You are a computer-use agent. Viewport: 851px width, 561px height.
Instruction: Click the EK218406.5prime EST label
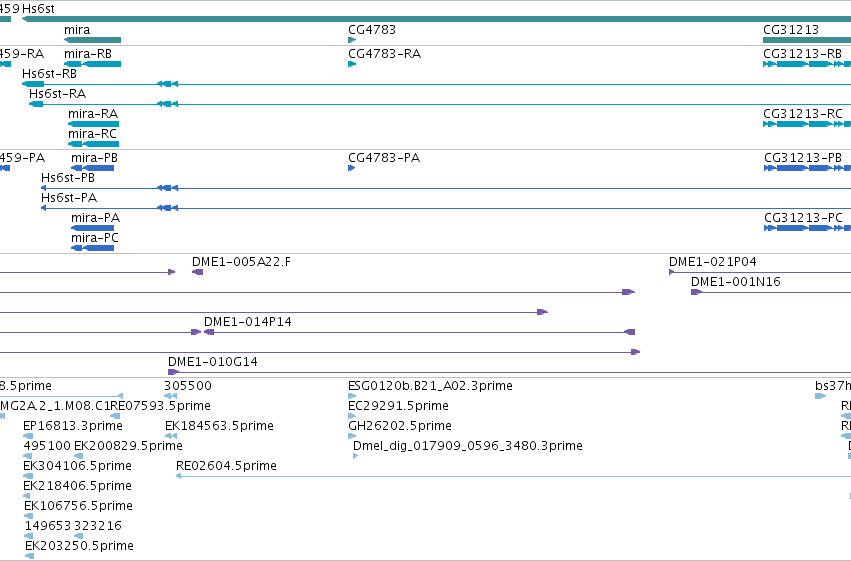[x=77, y=486]
